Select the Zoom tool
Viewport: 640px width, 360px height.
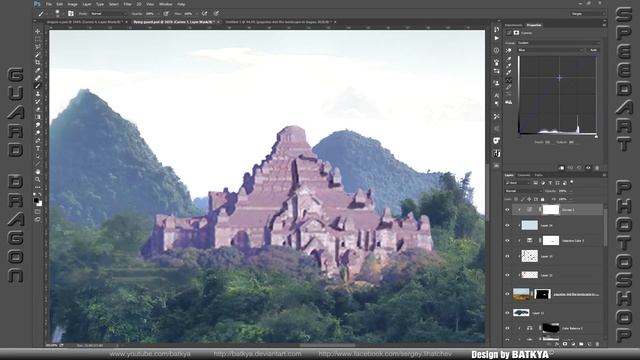point(38,179)
